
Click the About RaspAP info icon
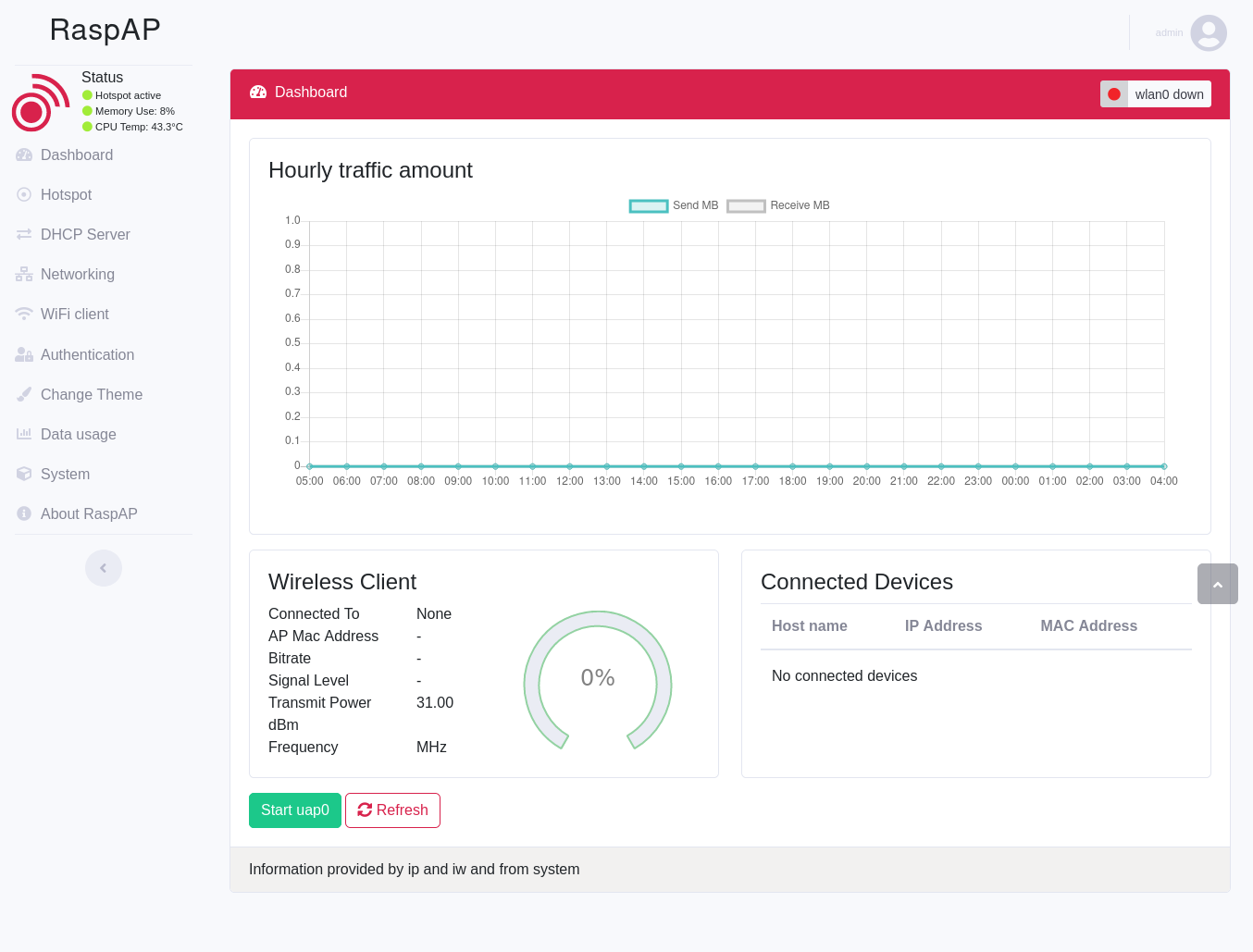[24, 514]
